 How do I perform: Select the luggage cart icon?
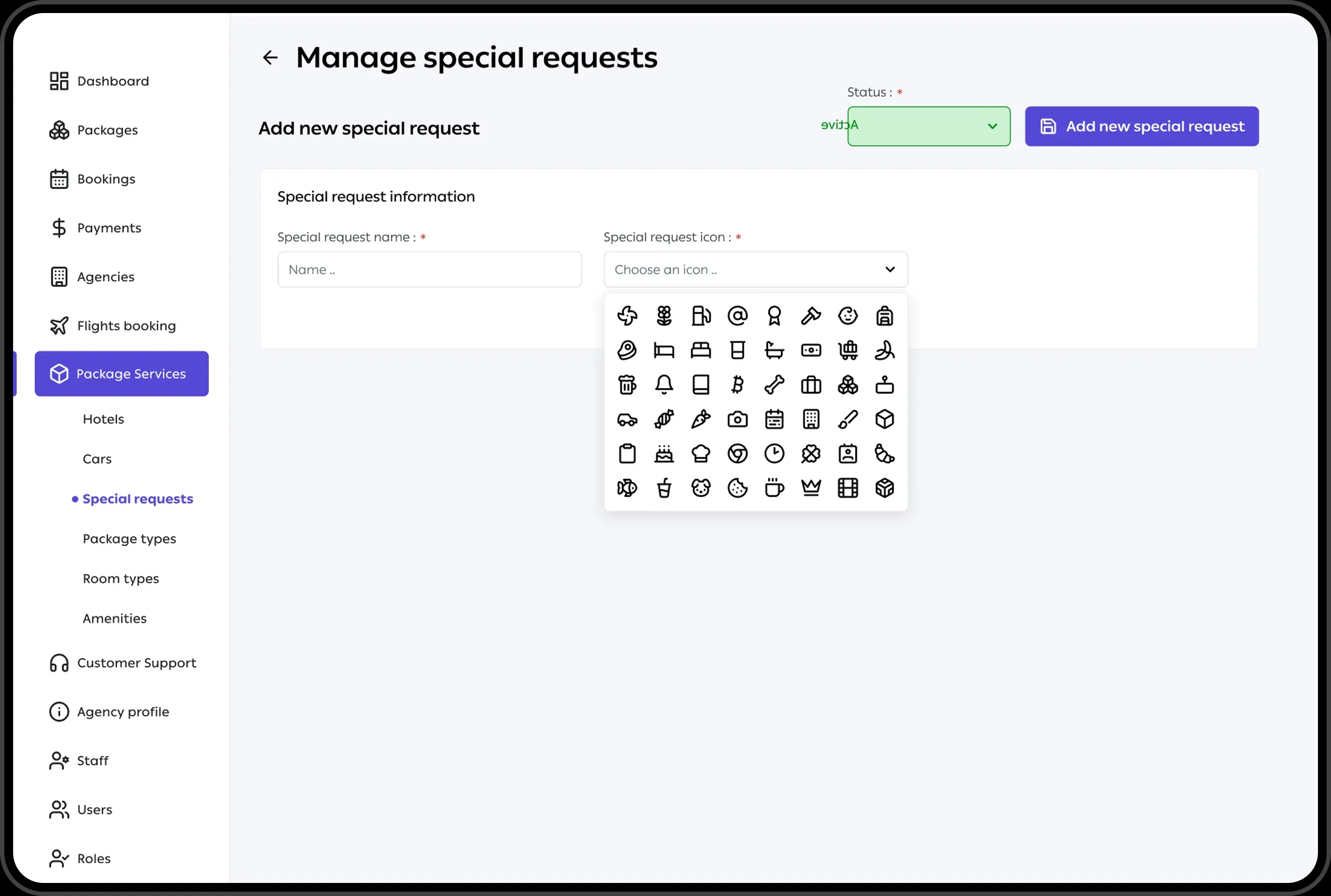click(848, 350)
